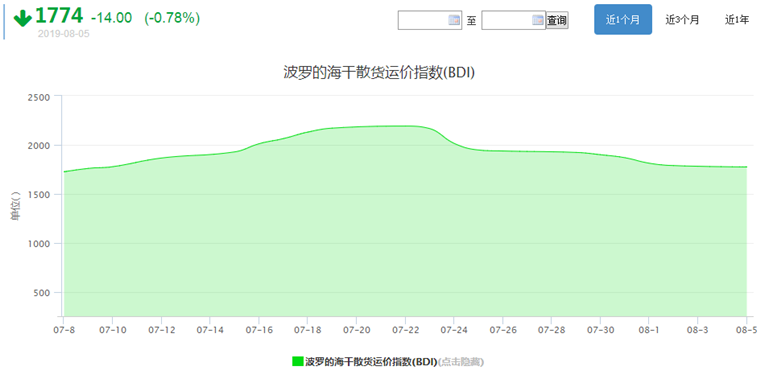Screen dimensions: 760x370
Task: Click the y-axis label 1000
Action: click(x=40, y=243)
